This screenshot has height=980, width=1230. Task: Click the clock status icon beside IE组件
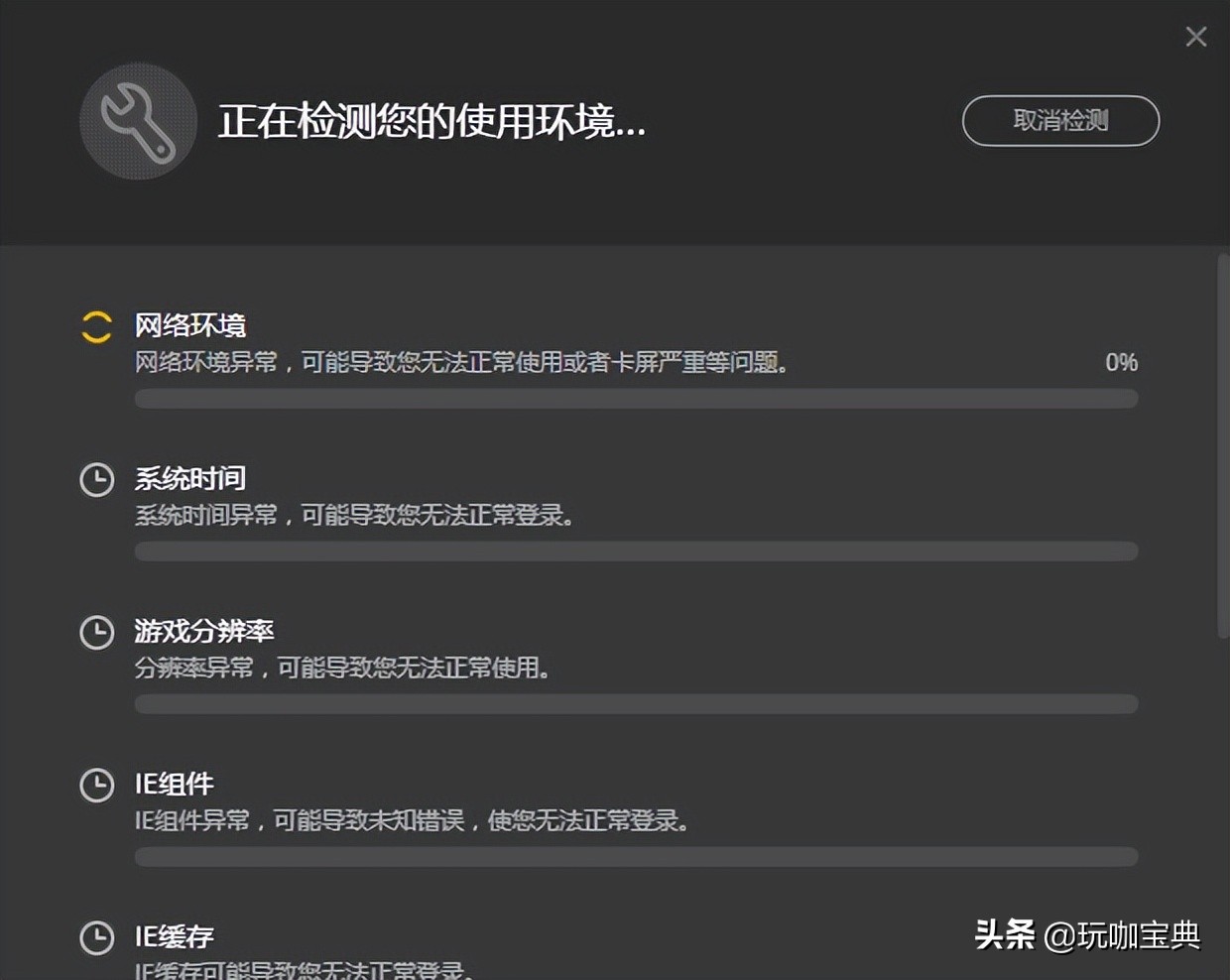[96, 786]
